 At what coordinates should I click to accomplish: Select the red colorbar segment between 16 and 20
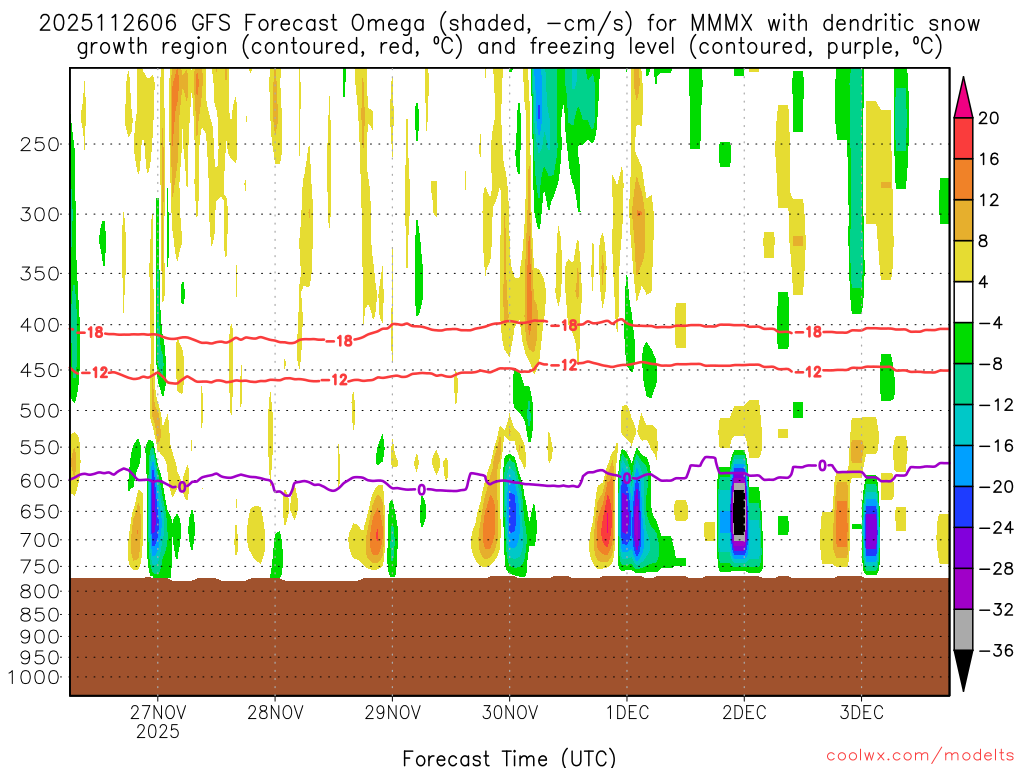coord(964,139)
